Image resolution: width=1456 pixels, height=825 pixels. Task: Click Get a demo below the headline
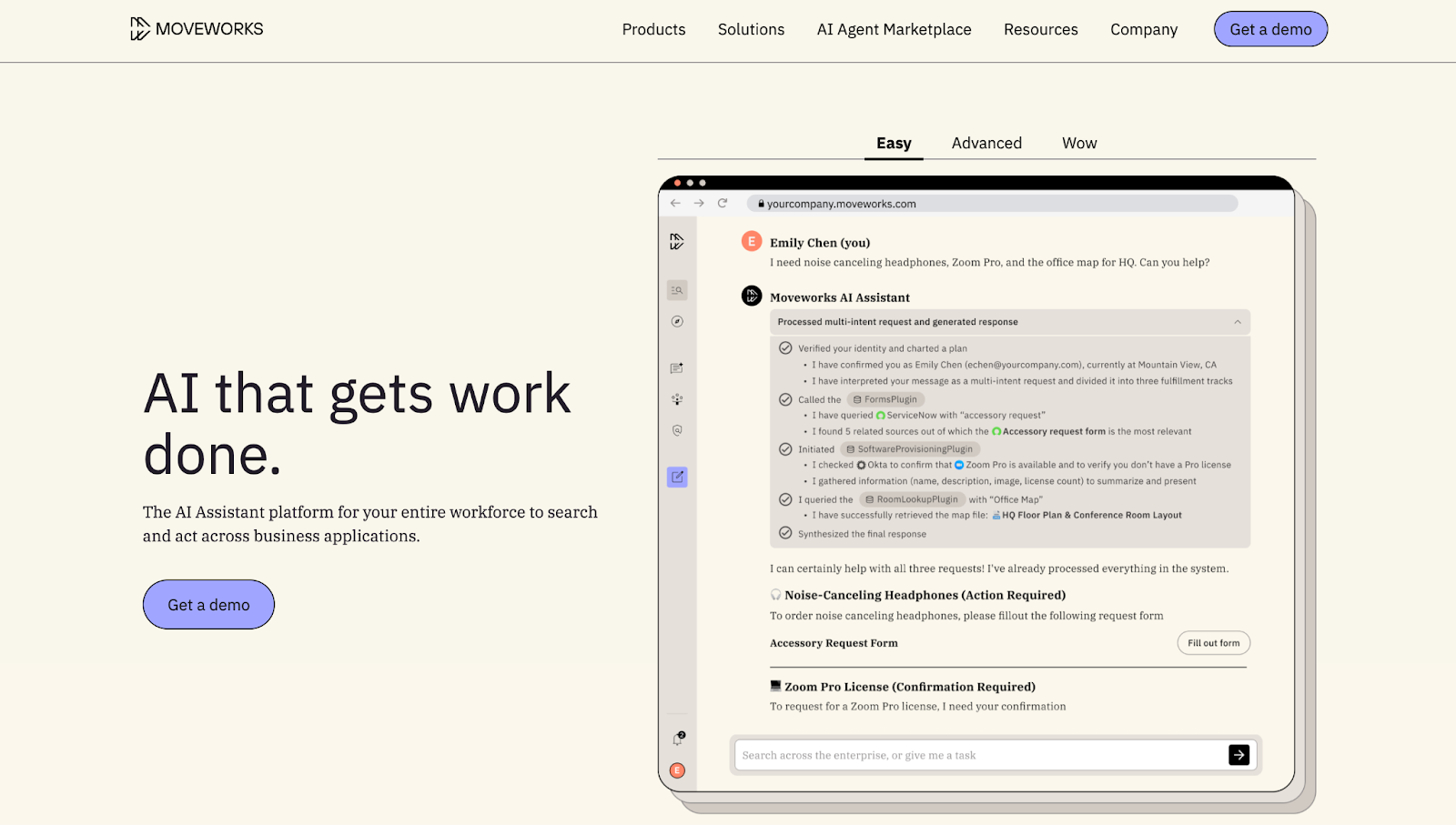point(208,605)
